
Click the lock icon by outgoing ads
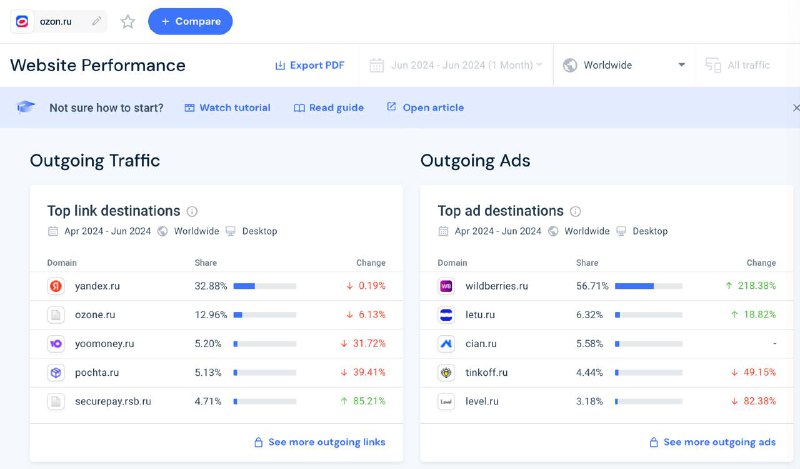click(654, 442)
